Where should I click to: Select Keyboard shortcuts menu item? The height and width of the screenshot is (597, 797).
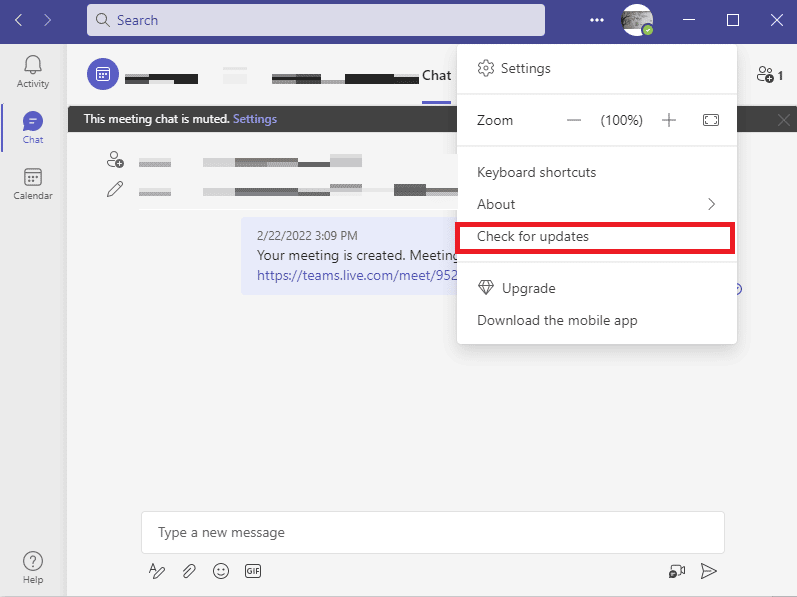pyautogui.click(x=597, y=173)
